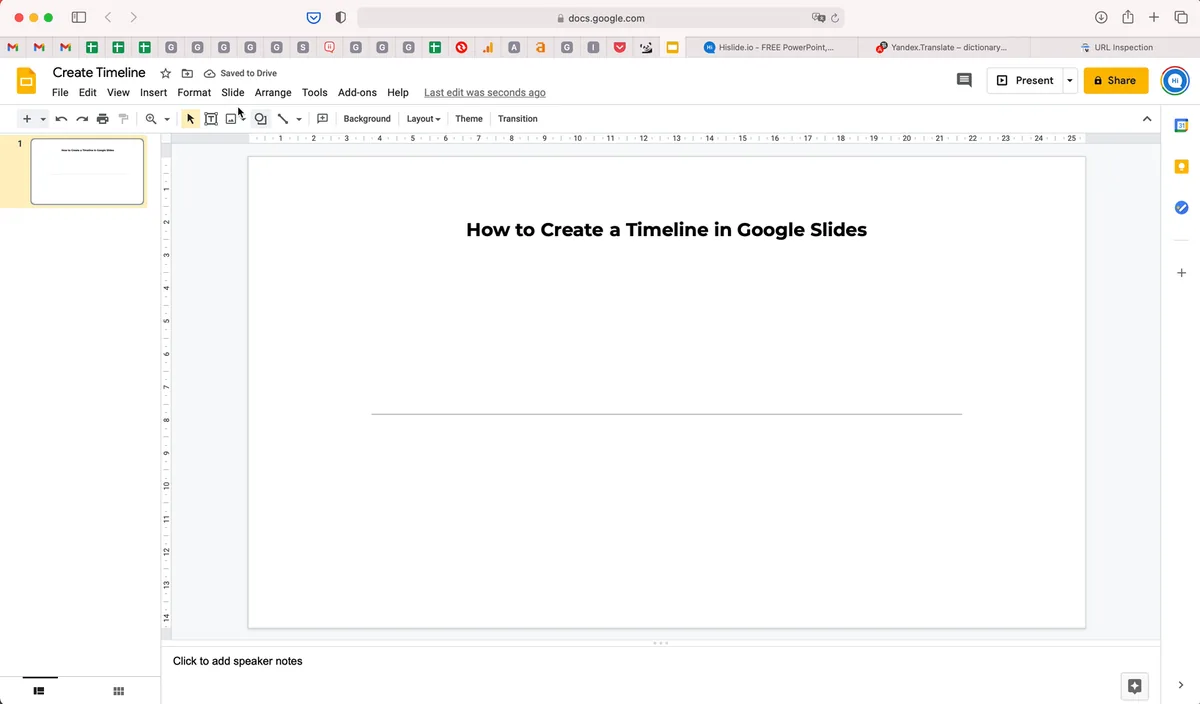Image resolution: width=1200 pixels, height=704 pixels.
Task: Print the presentation using the printer icon
Action: (102, 119)
